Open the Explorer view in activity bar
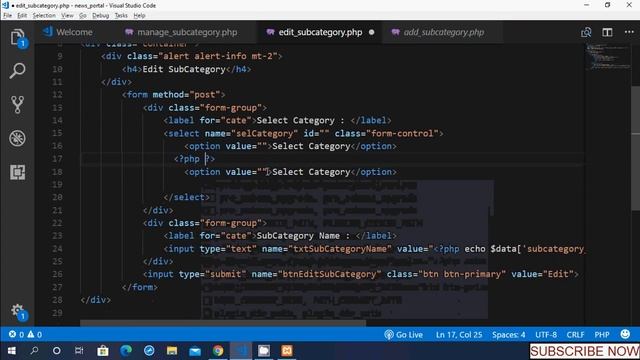The width and height of the screenshot is (640, 360). [x=17, y=38]
